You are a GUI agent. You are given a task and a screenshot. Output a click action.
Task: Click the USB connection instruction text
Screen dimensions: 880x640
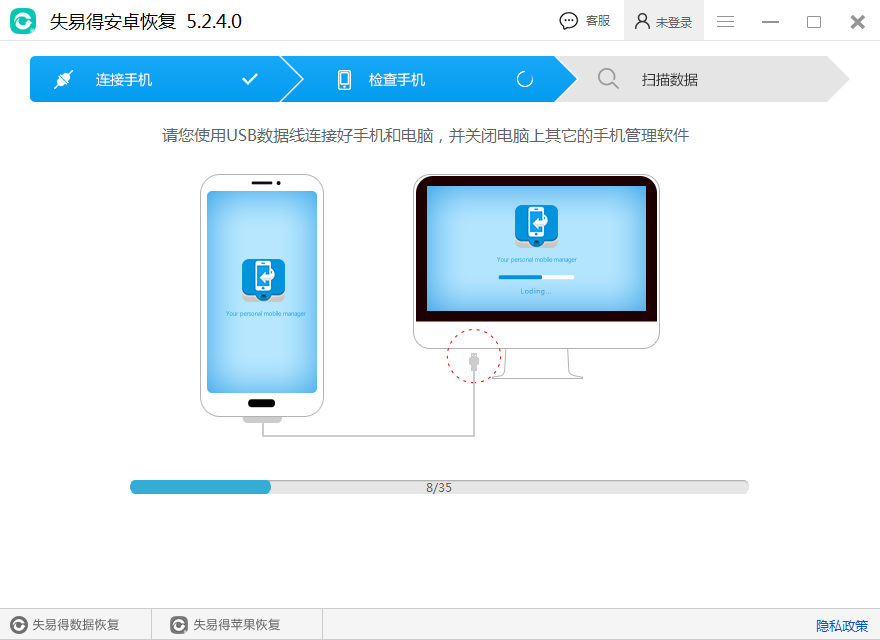click(x=426, y=135)
